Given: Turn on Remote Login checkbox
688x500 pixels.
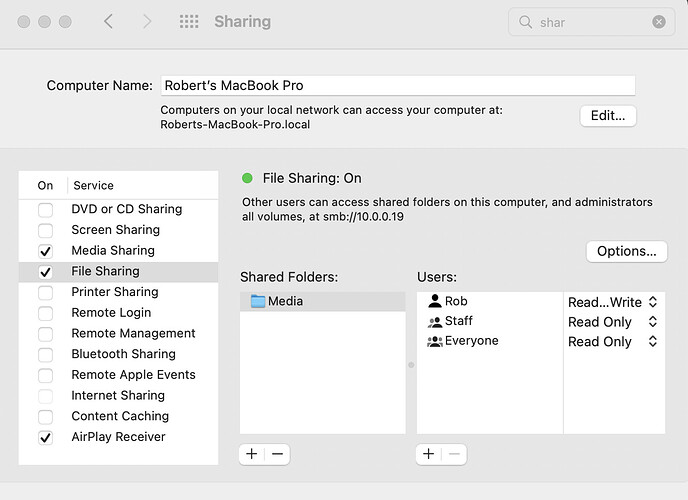Looking at the screenshot, I should click(45, 313).
